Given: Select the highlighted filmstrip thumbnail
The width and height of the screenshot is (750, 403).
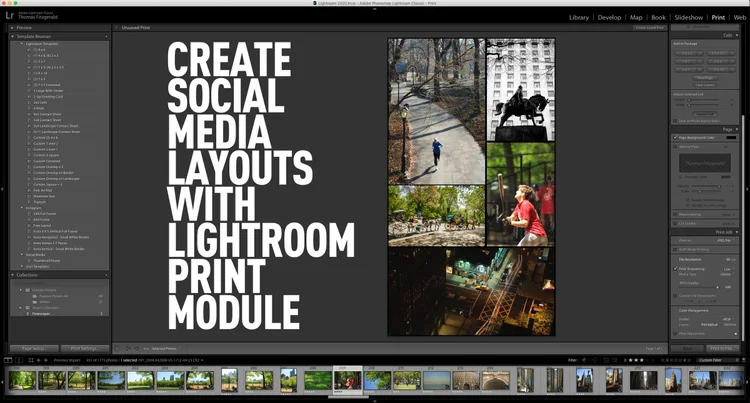Looking at the screenshot, I should (x=348, y=381).
